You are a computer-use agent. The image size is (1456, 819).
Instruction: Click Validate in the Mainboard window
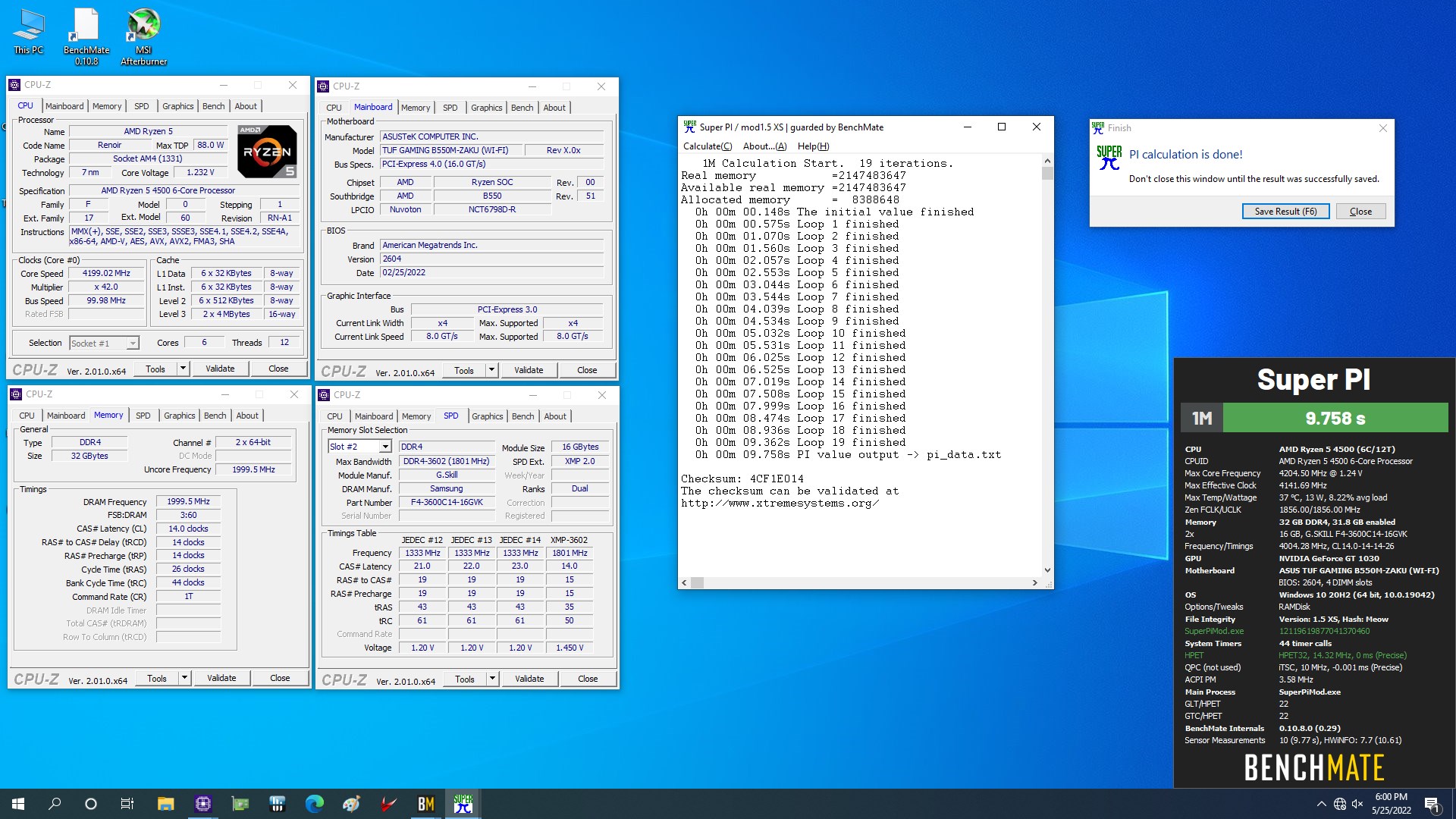coord(529,370)
